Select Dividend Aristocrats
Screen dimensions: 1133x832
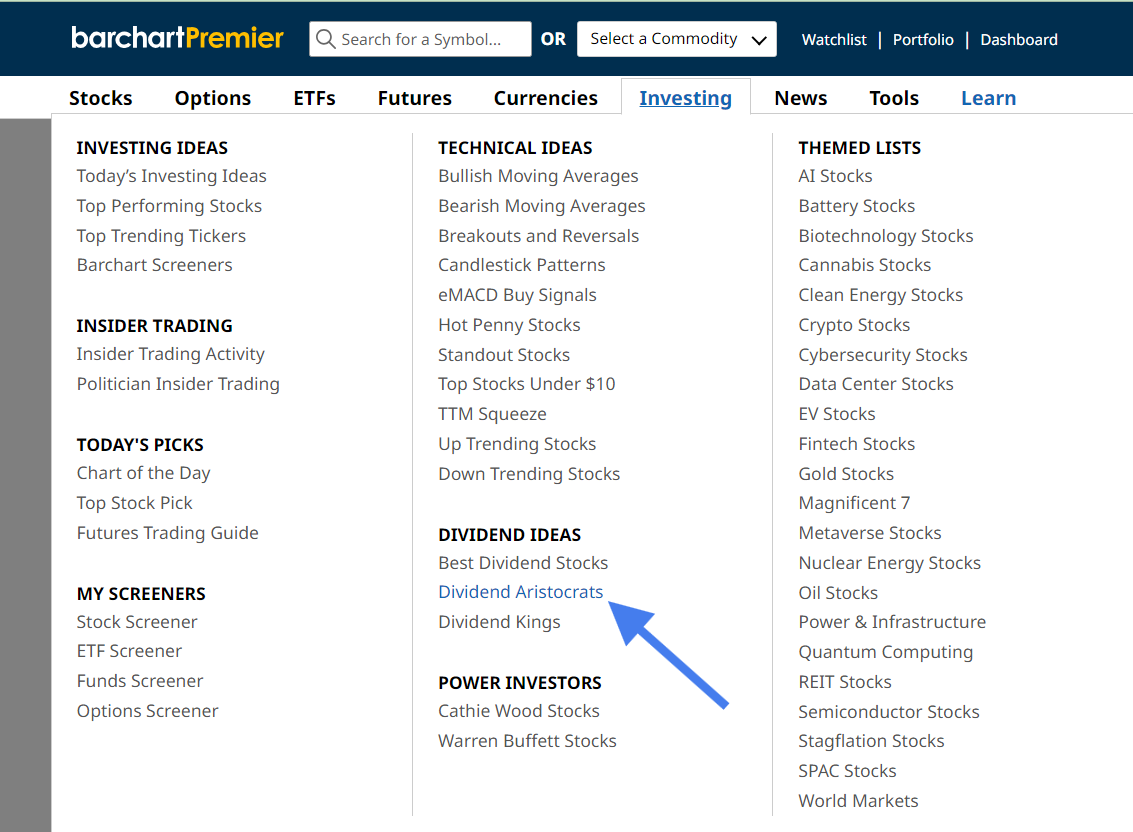[520, 592]
